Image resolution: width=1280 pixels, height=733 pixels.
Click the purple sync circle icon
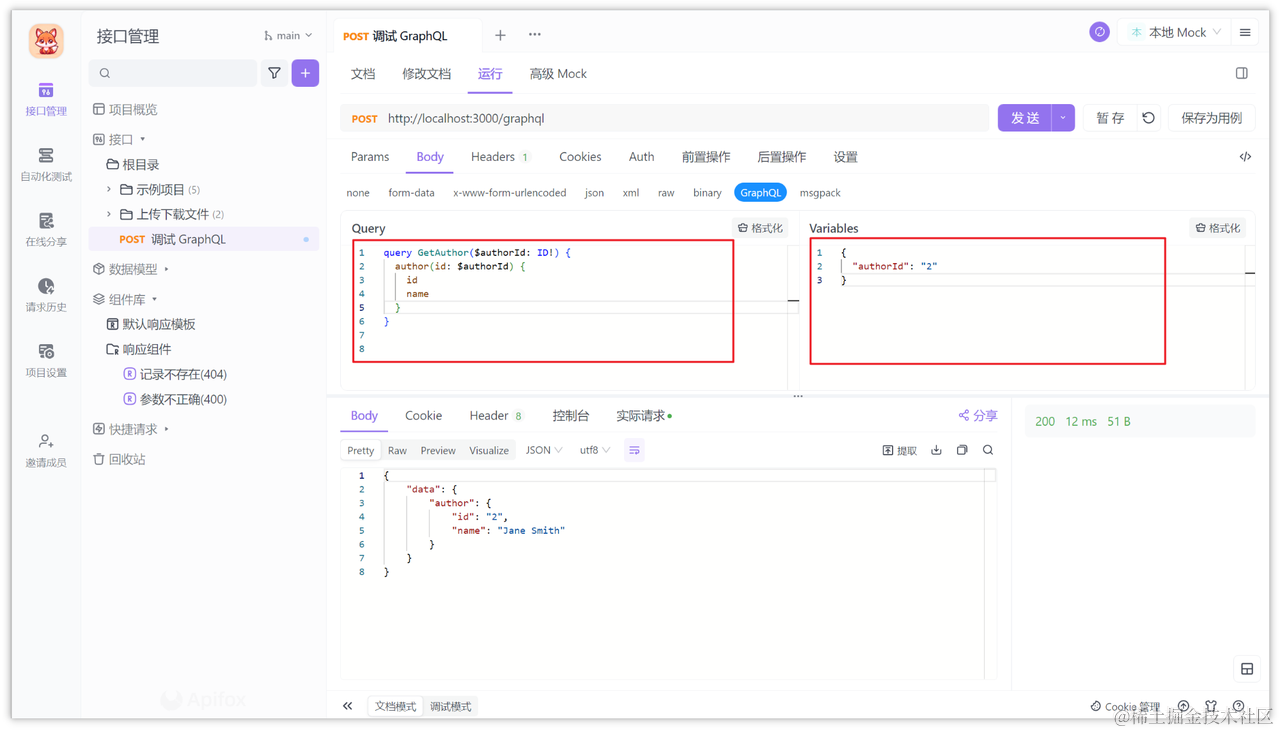pyautogui.click(x=1099, y=32)
